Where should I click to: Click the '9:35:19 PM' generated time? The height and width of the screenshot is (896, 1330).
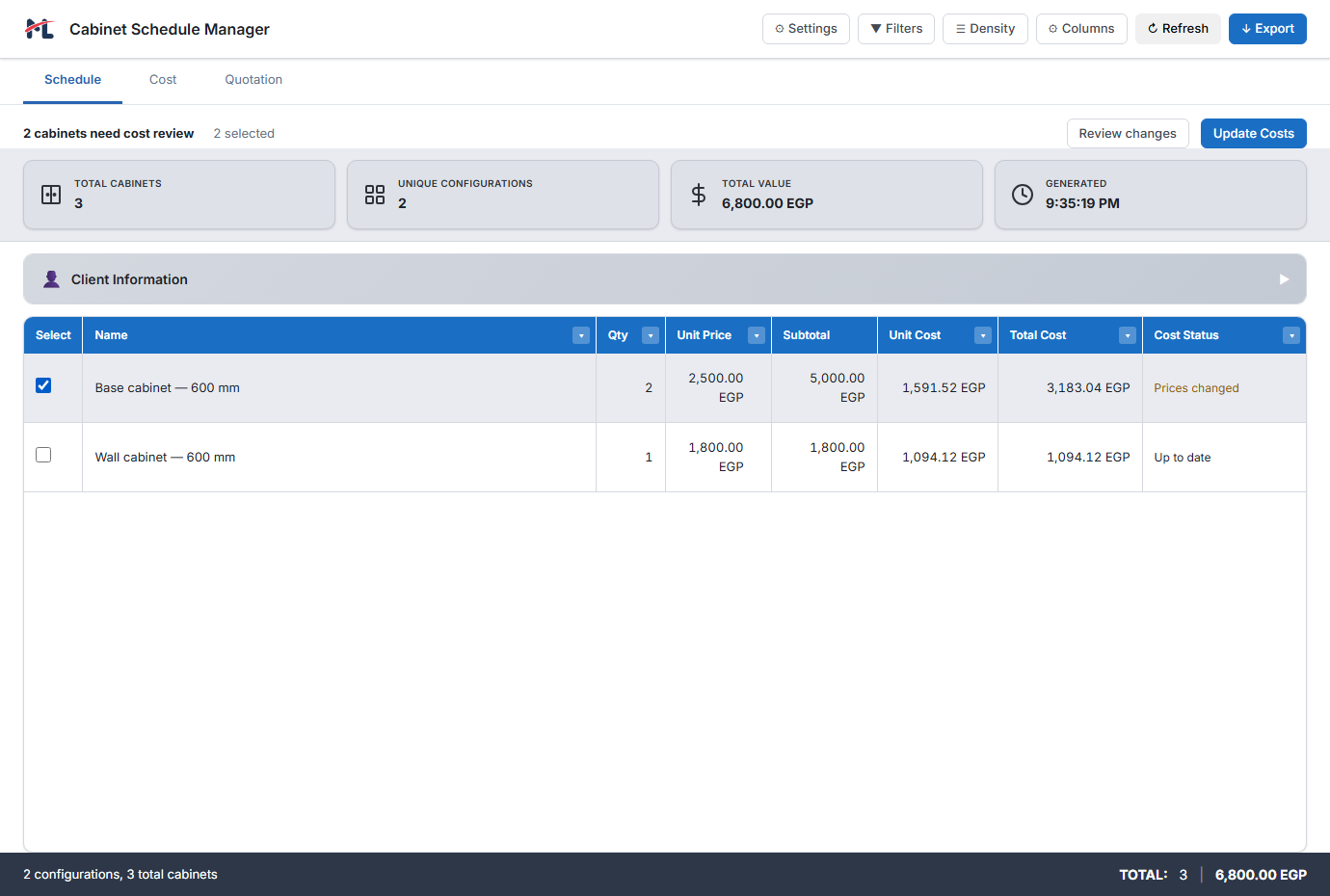1082,203
